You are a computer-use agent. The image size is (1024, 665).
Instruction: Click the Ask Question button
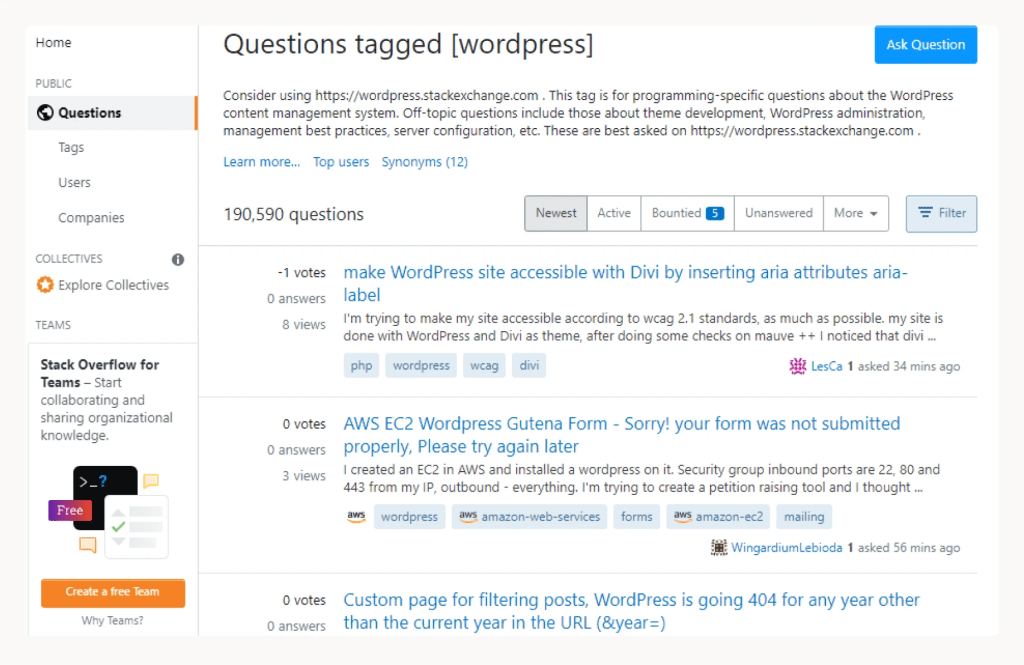pos(925,44)
